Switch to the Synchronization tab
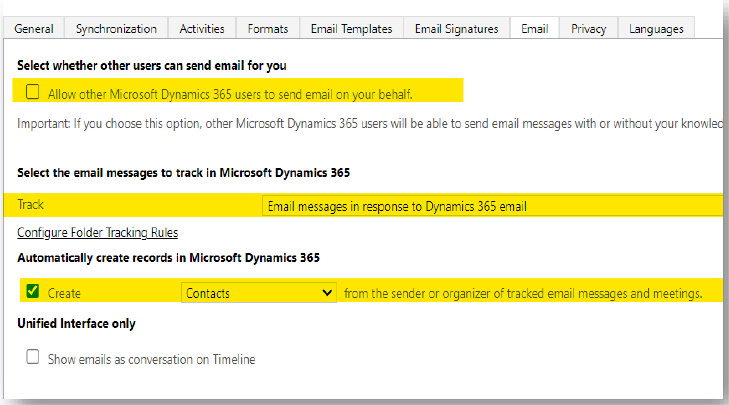 (x=116, y=29)
